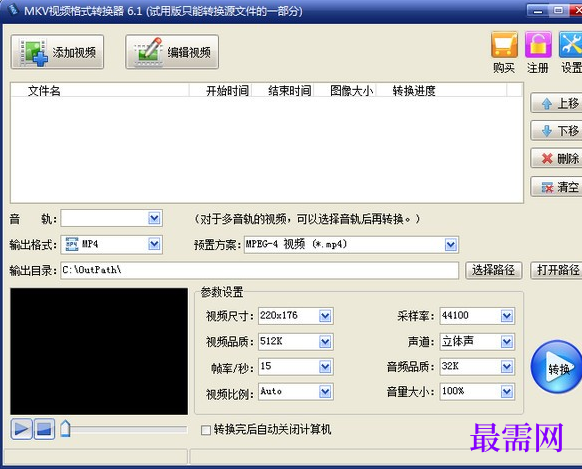582x469 pixels.
Task: Expand the 声道 立体声 dropdown
Action: click(507, 341)
